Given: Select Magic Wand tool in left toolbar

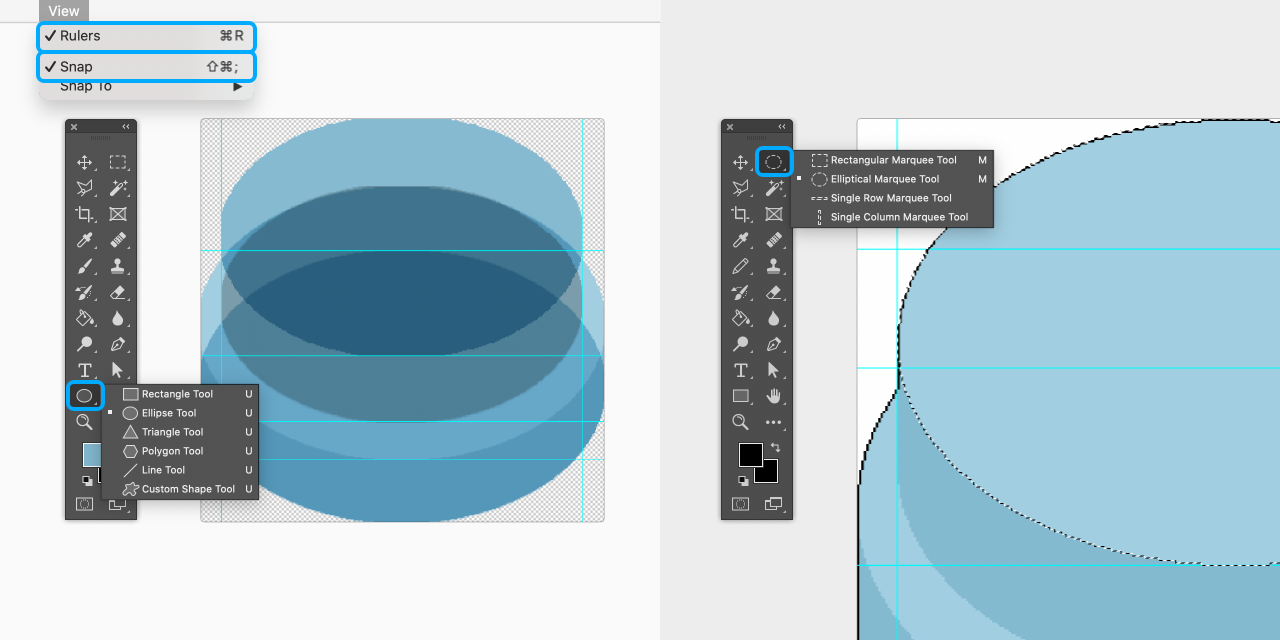Looking at the screenshot, I should [x=118, y=188].
